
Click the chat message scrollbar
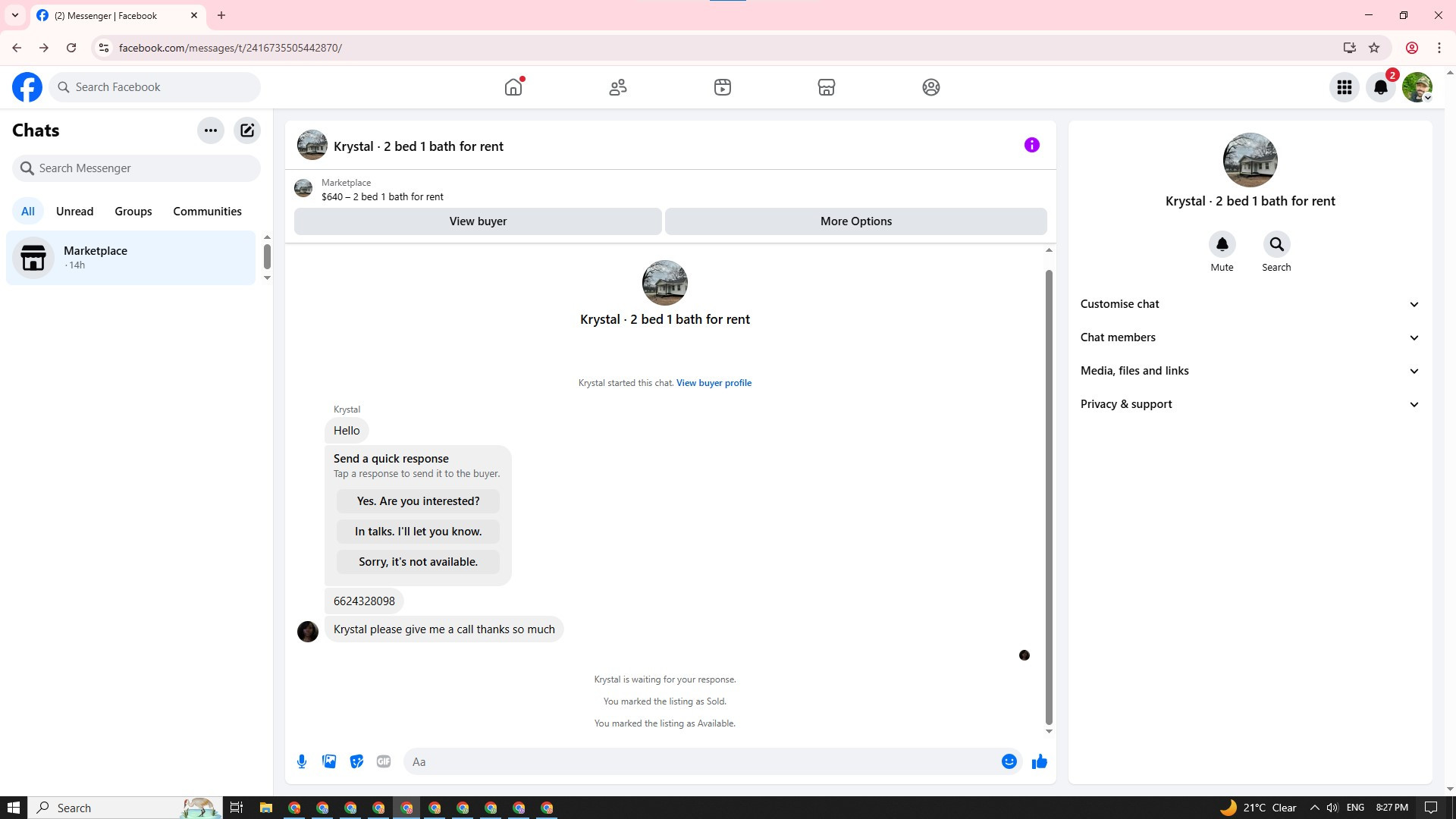point(1049,497)
